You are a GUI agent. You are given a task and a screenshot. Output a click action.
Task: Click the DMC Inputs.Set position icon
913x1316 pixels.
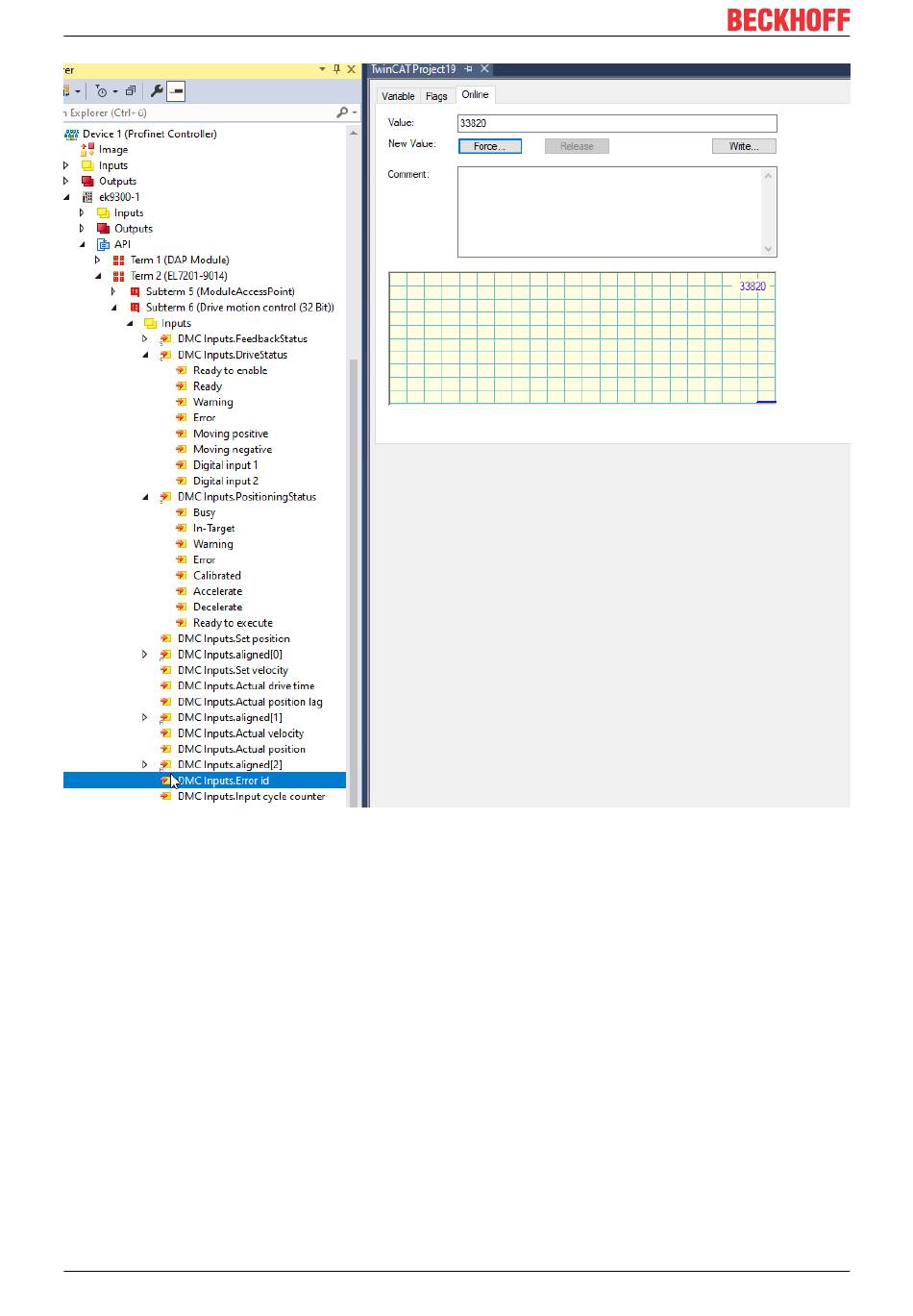click(166, 638)
